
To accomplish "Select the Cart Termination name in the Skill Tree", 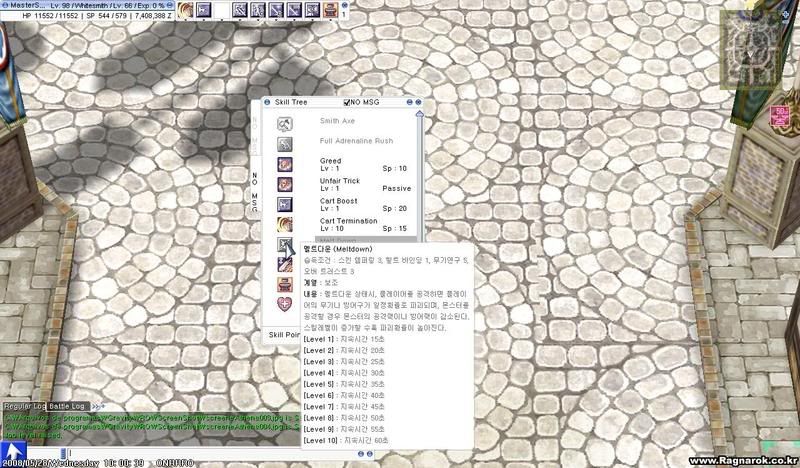I will point(348,220).
